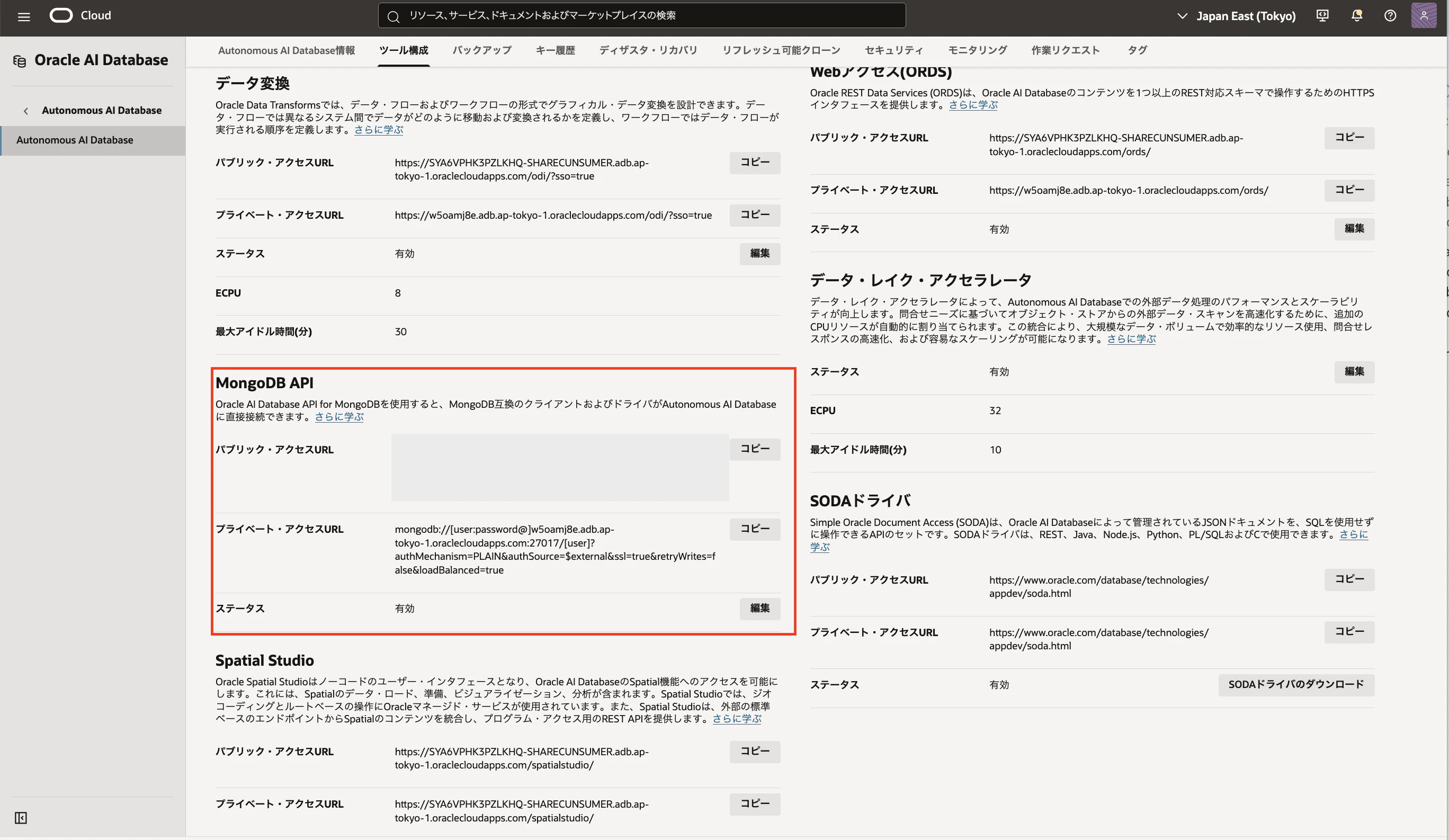This screenshot has width=1449, height=840.
Task: Focus the resource and service search field
Action: pos(642,15)
